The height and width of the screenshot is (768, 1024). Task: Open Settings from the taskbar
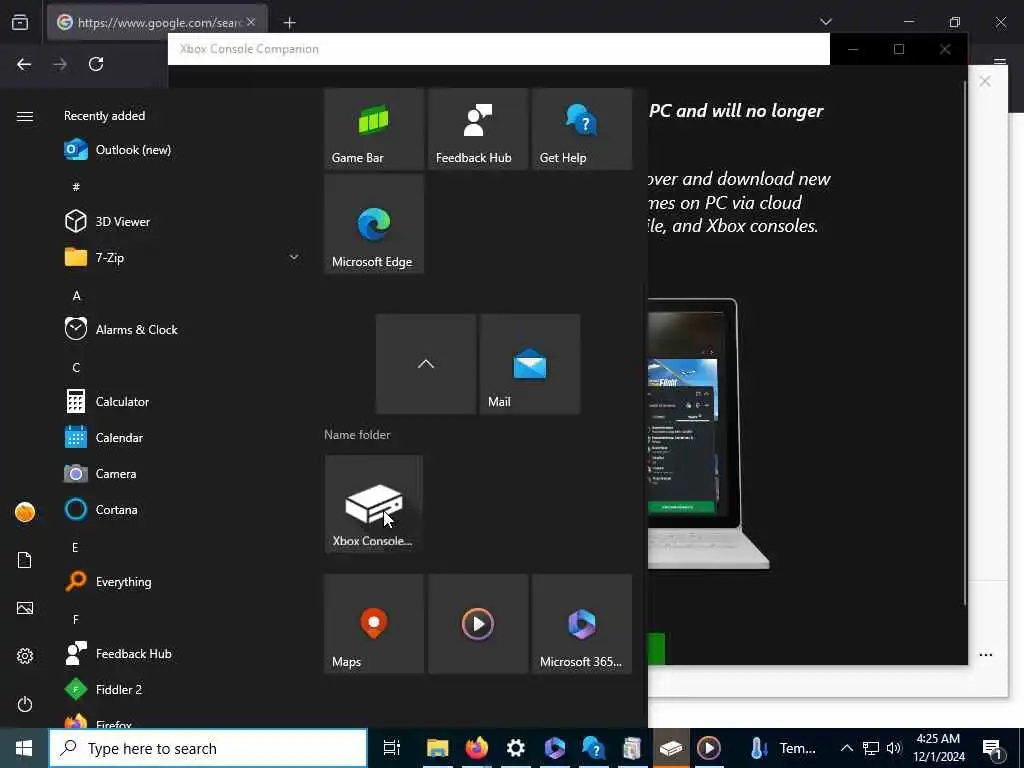(x=516, y=748)
